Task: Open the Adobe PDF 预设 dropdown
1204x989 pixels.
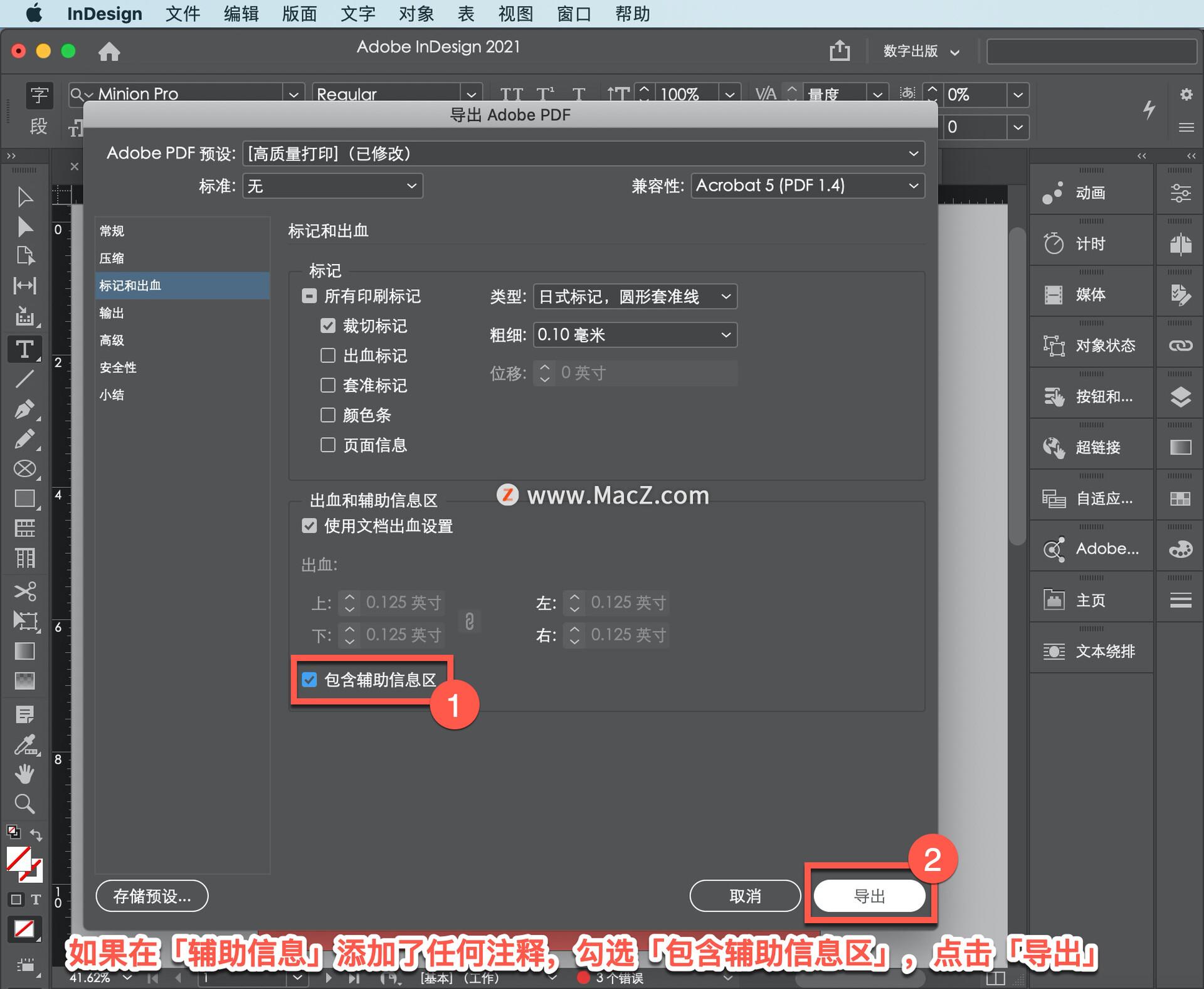Action: coord(583,154)
